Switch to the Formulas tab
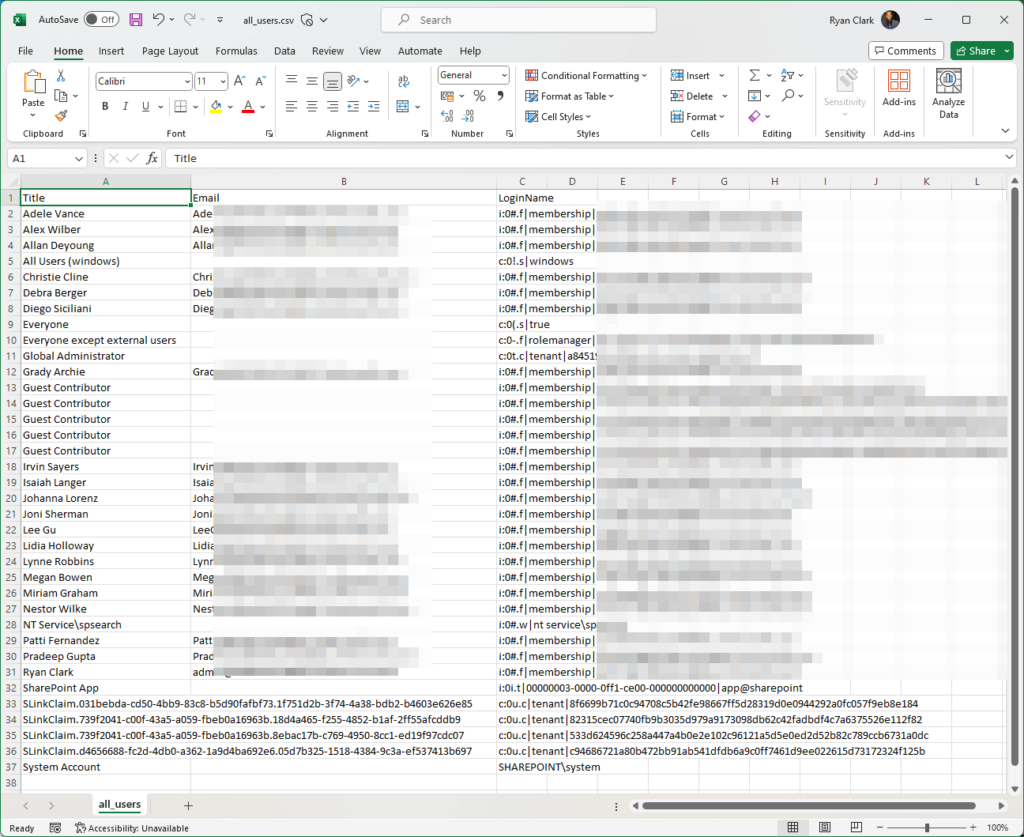 (236, 51)
